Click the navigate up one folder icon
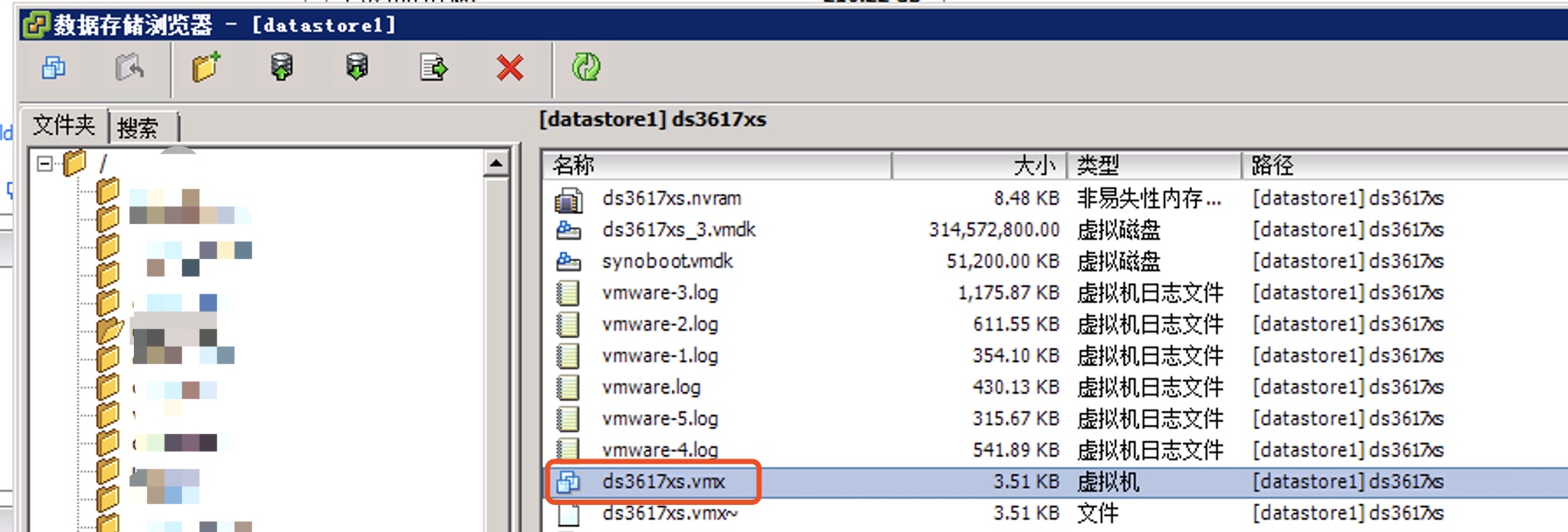The width and height of the screenshot is (1568, 532). tap(129, 67)
